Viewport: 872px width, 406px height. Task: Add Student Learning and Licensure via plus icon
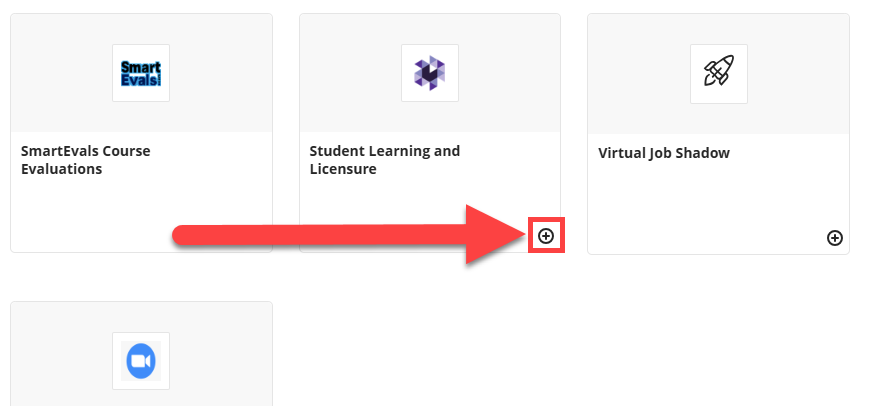coord(546,236)
